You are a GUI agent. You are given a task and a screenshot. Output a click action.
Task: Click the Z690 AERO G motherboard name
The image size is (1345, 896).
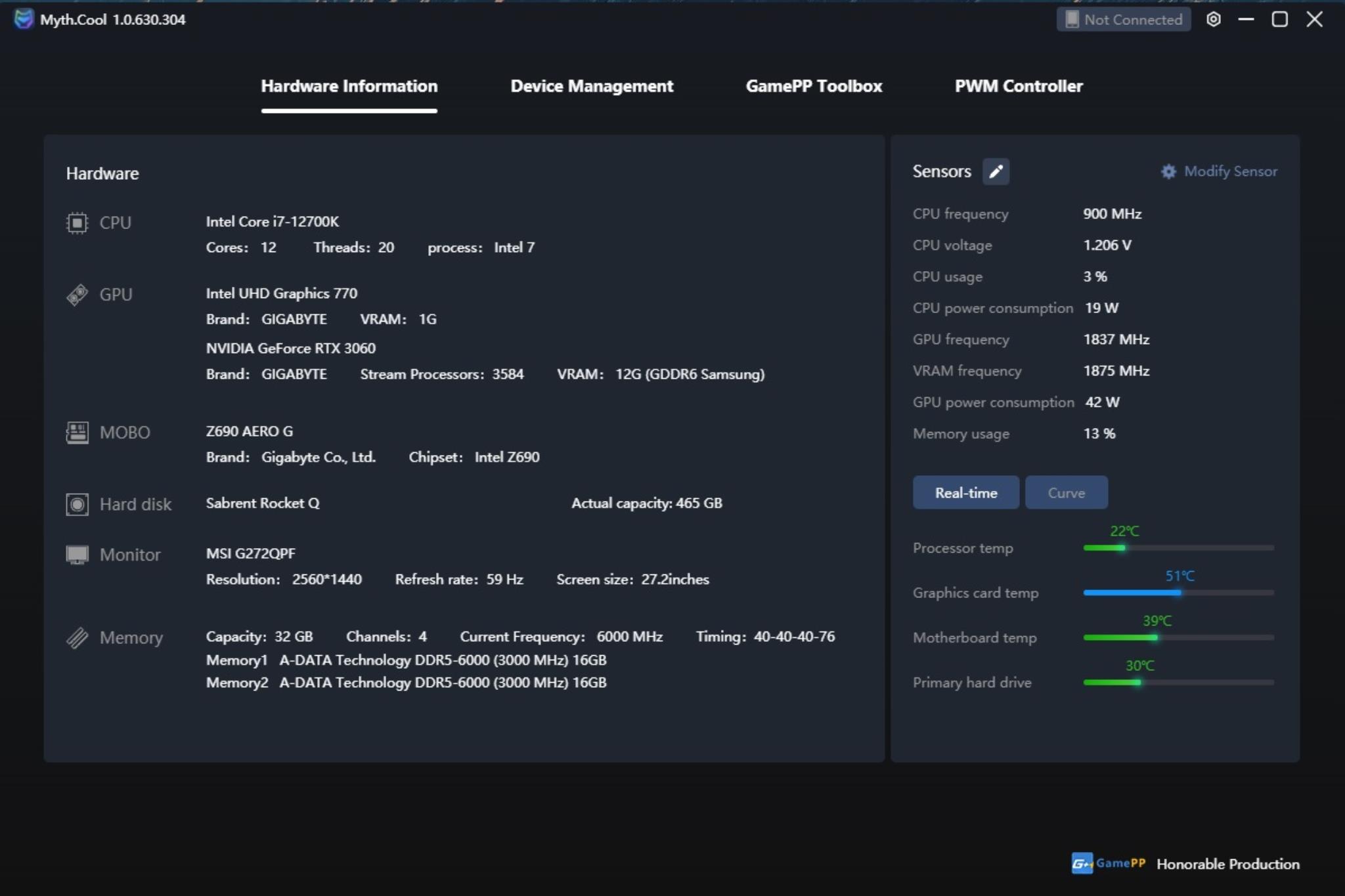250,431
